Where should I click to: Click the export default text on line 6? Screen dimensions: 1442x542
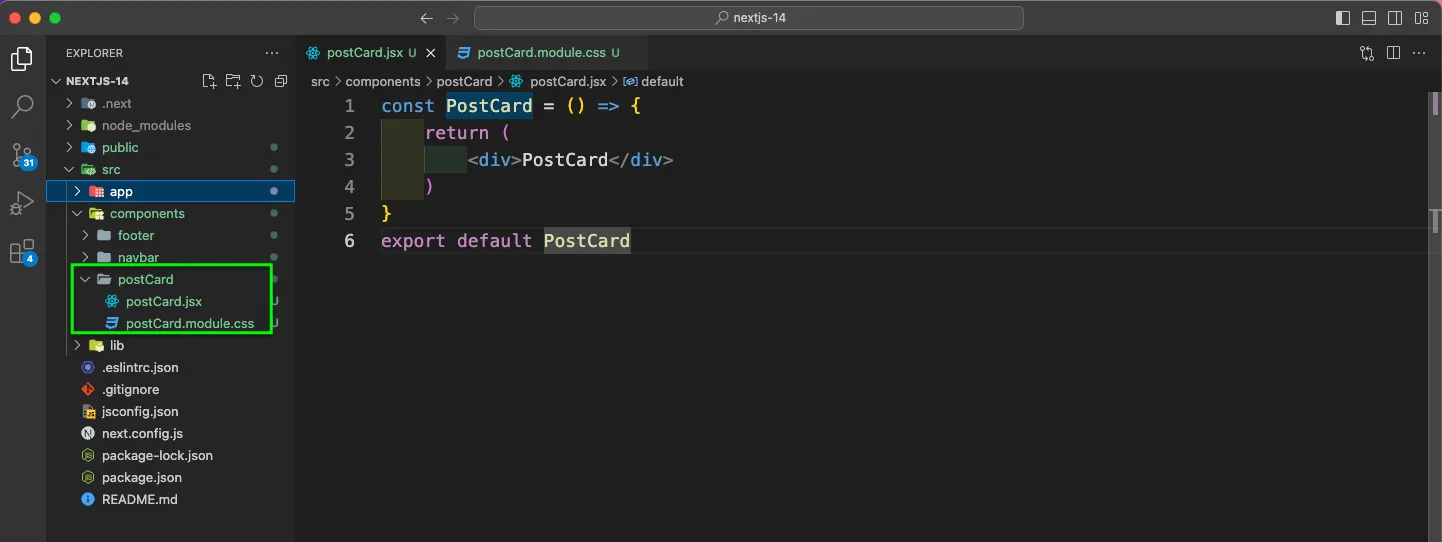(457, 240)
